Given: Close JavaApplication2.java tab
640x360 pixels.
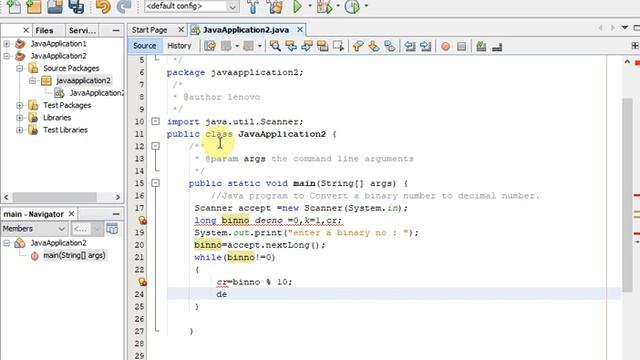Looking at the screenshot, I should (x=300, y=30).
